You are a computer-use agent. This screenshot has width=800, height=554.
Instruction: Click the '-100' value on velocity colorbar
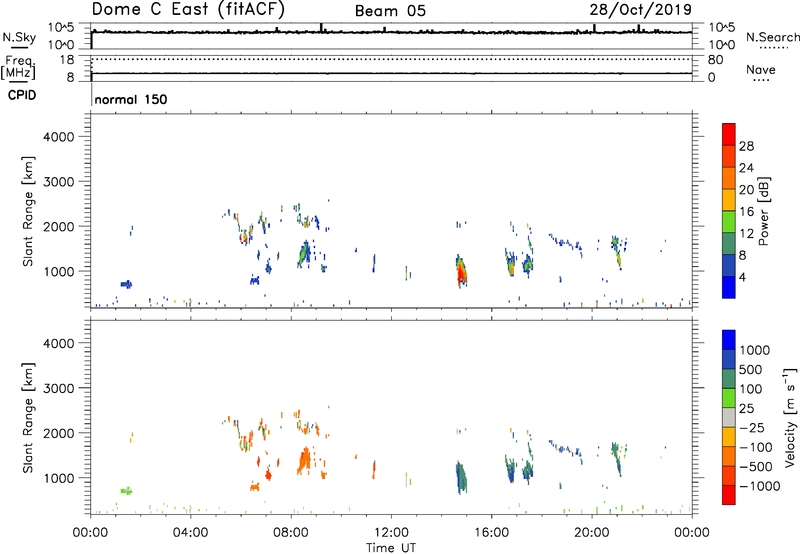coord(756,447)
